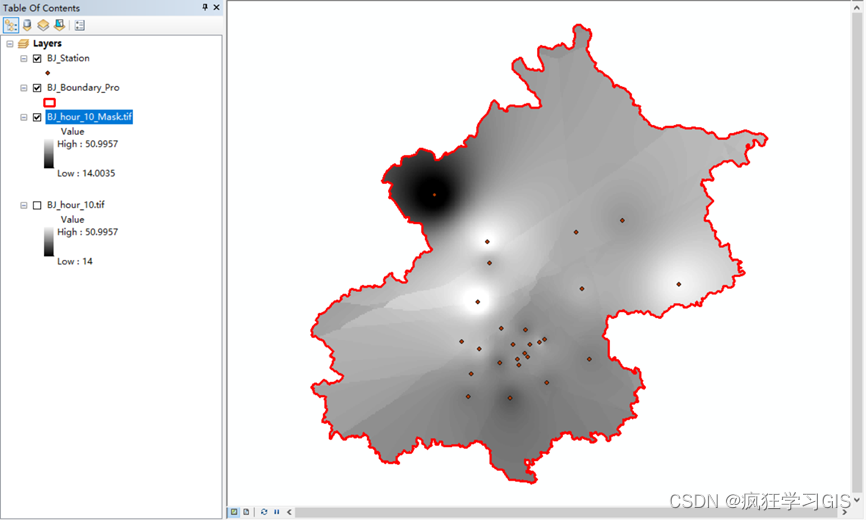This screenshot has height=520, width=866.
Task: Switch to Data View button
Action: point(234,512)
